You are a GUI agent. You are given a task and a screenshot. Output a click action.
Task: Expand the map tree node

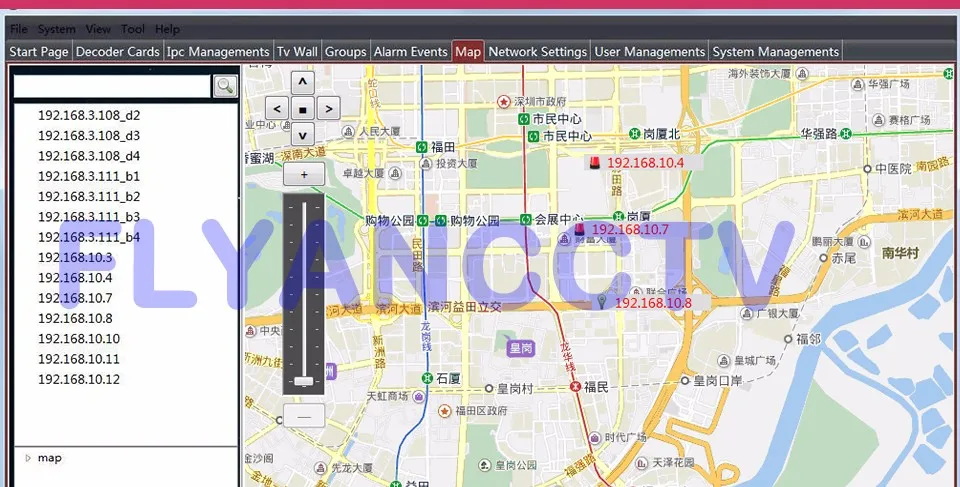(28, 458)
